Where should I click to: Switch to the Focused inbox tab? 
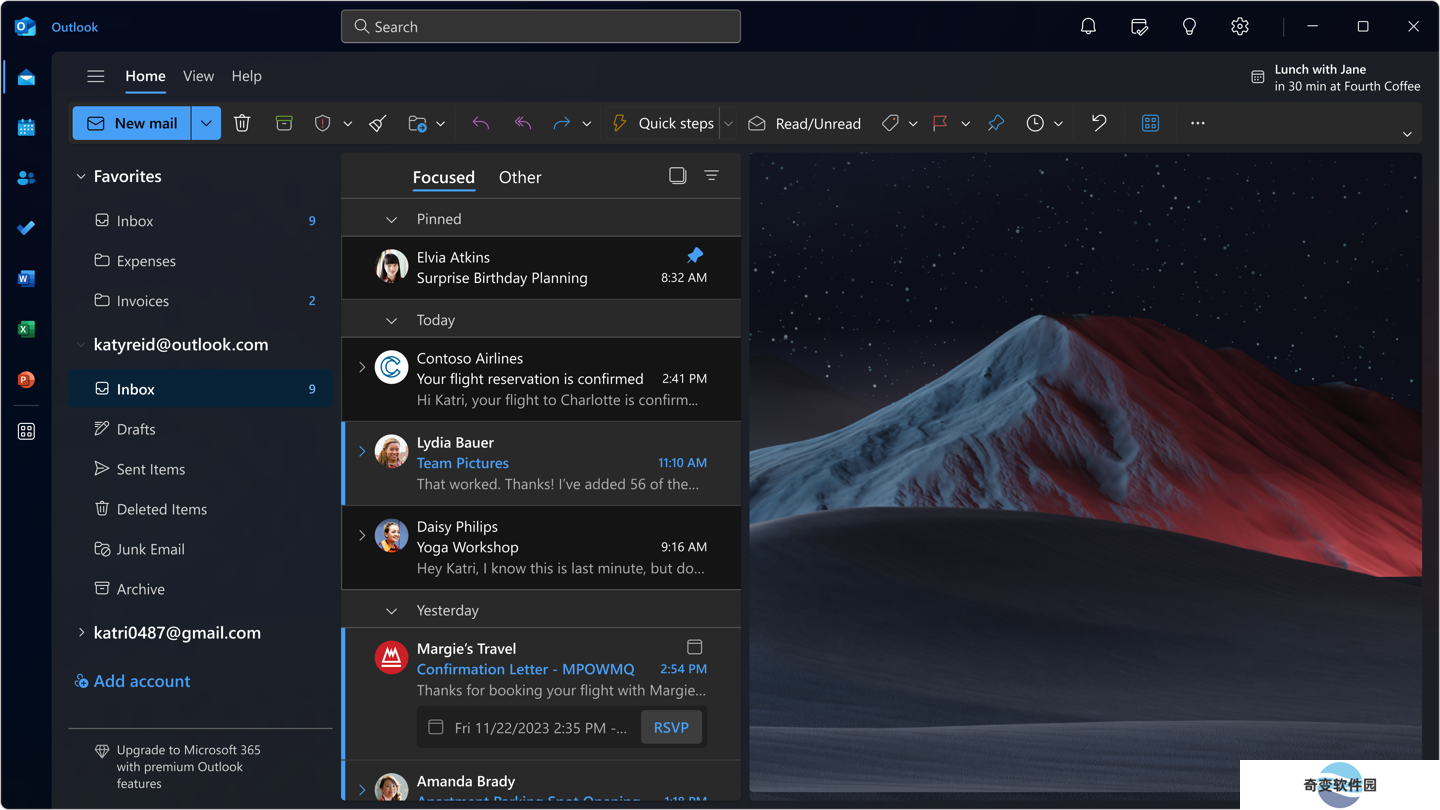[444, 177]
